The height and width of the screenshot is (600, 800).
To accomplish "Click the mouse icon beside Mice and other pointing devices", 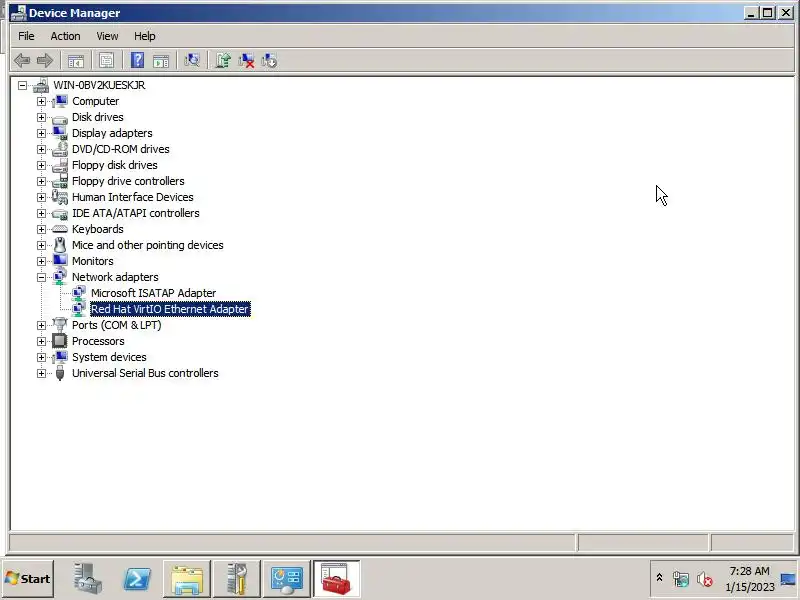I will (60, 245).
